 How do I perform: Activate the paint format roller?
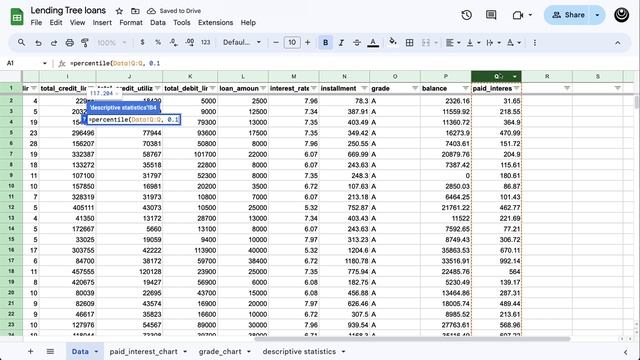[85, 42]
